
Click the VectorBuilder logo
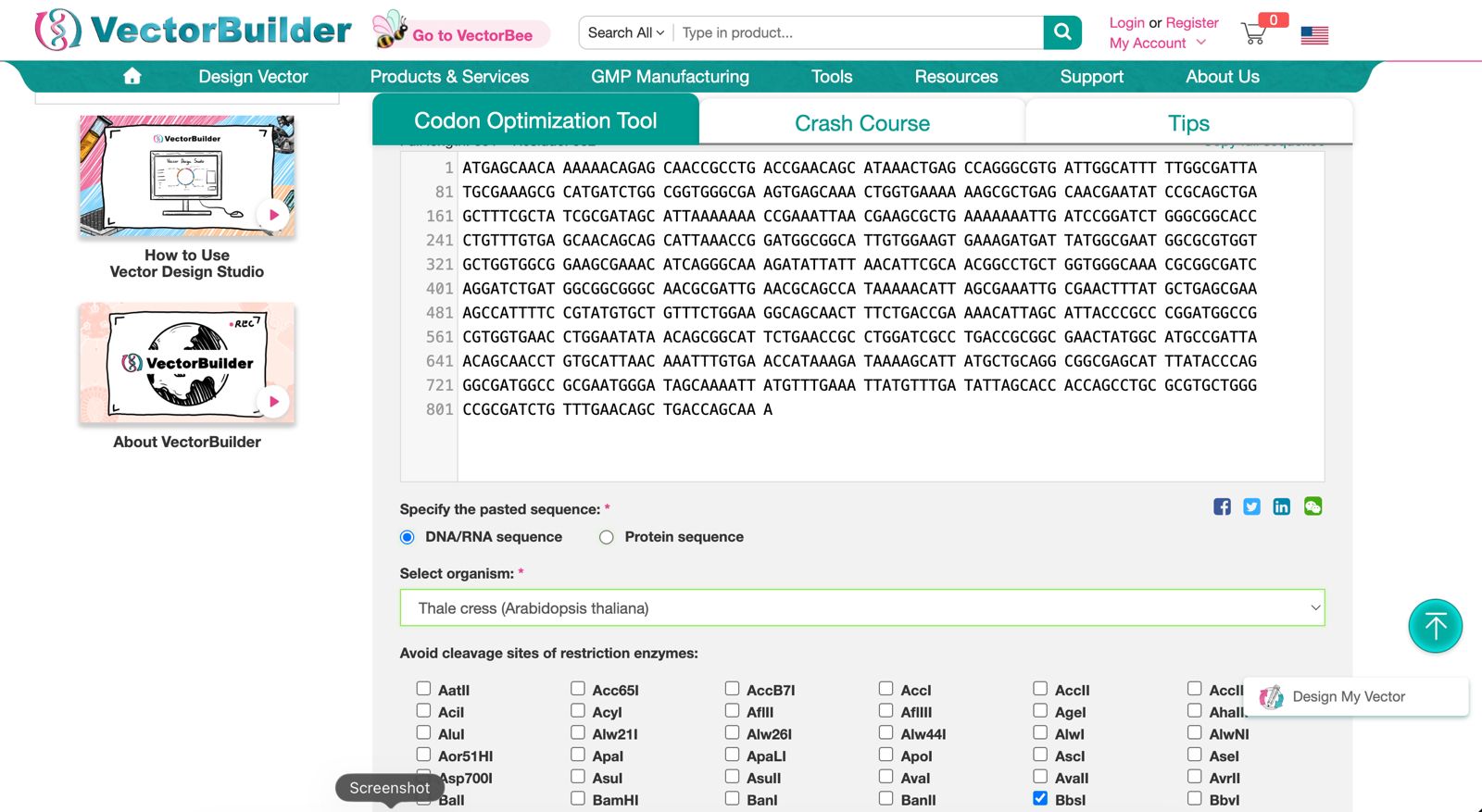(x=193, y=30)
